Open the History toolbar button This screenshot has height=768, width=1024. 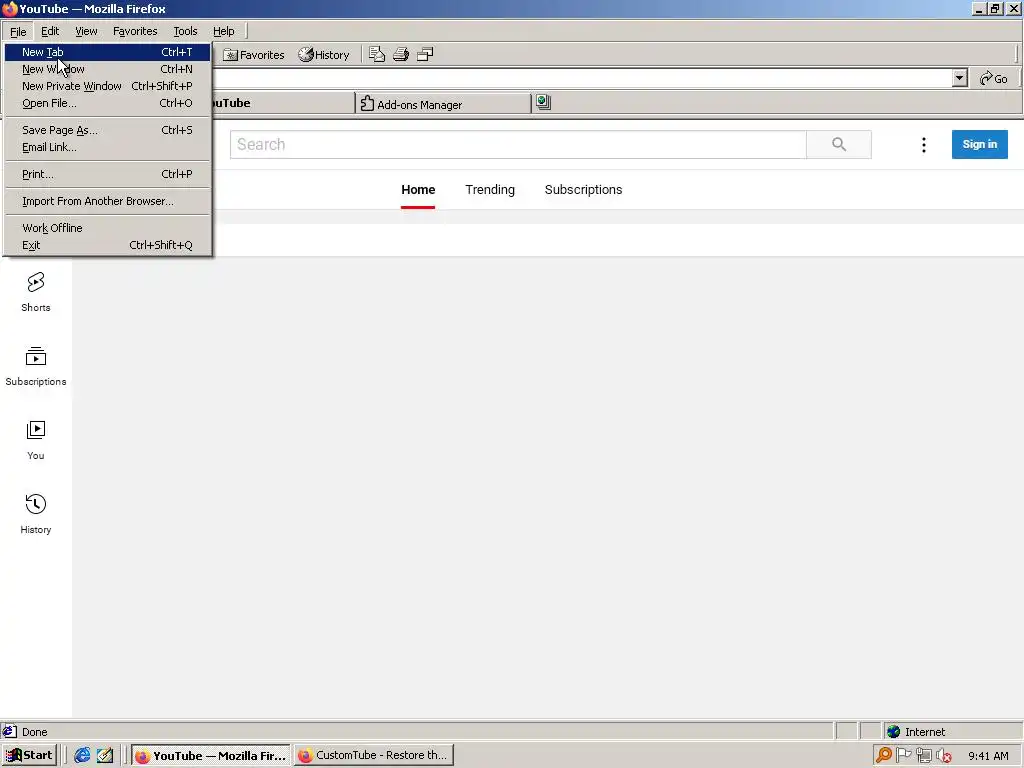(x=324, y=55)
